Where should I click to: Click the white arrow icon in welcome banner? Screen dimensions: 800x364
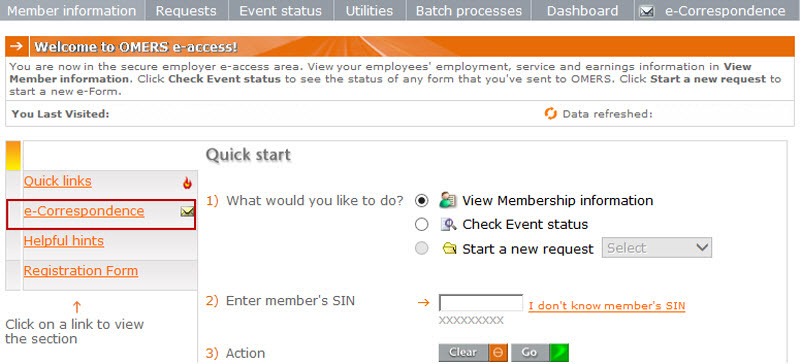pyautogui.click(x=17, y=46)
